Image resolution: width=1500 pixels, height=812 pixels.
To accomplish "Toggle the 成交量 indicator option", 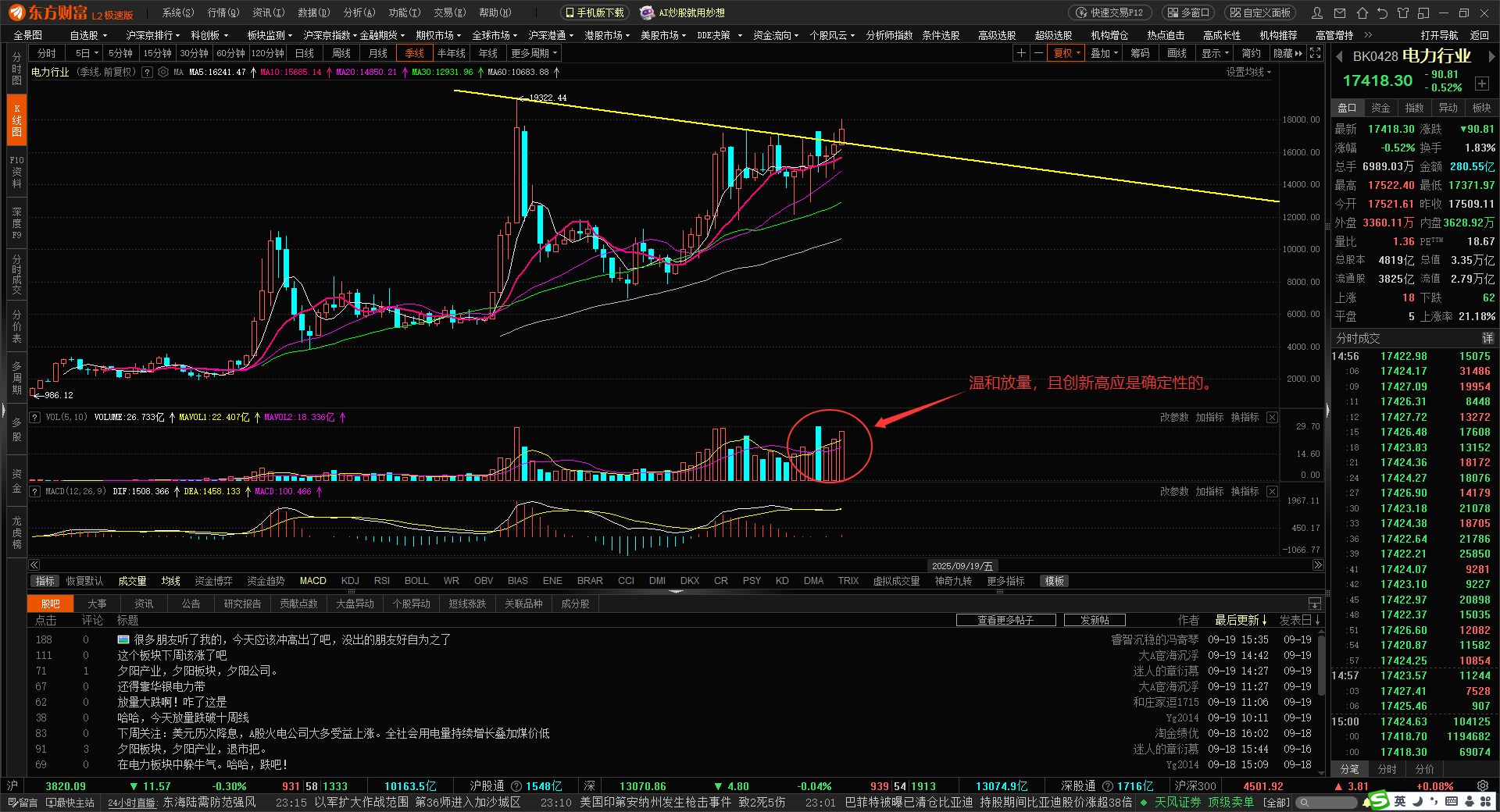I will coord(132,581).
